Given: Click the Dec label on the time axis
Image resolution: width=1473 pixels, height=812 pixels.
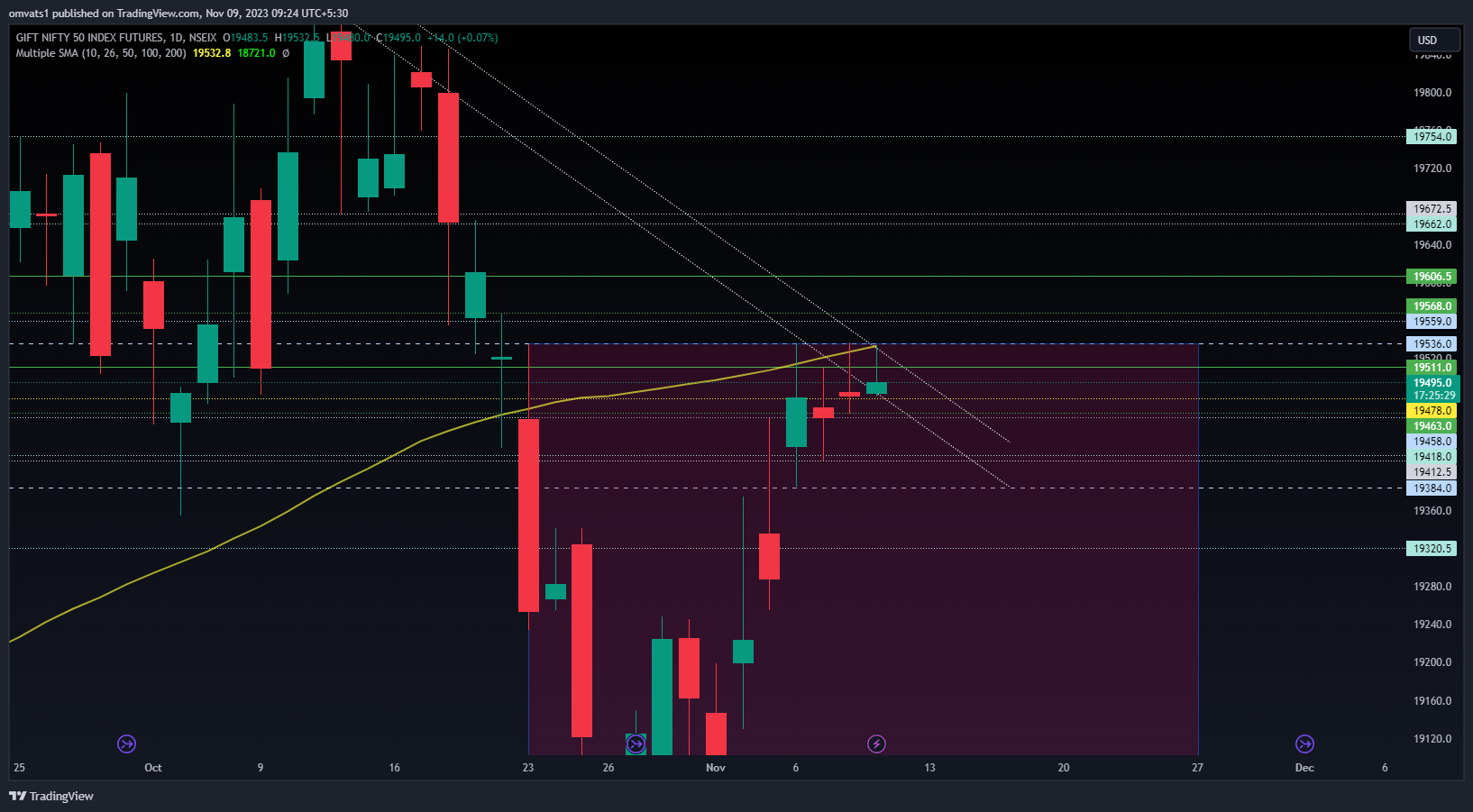Looking at the screenshot, I should pyautogui.click(x=1304, y=768).
